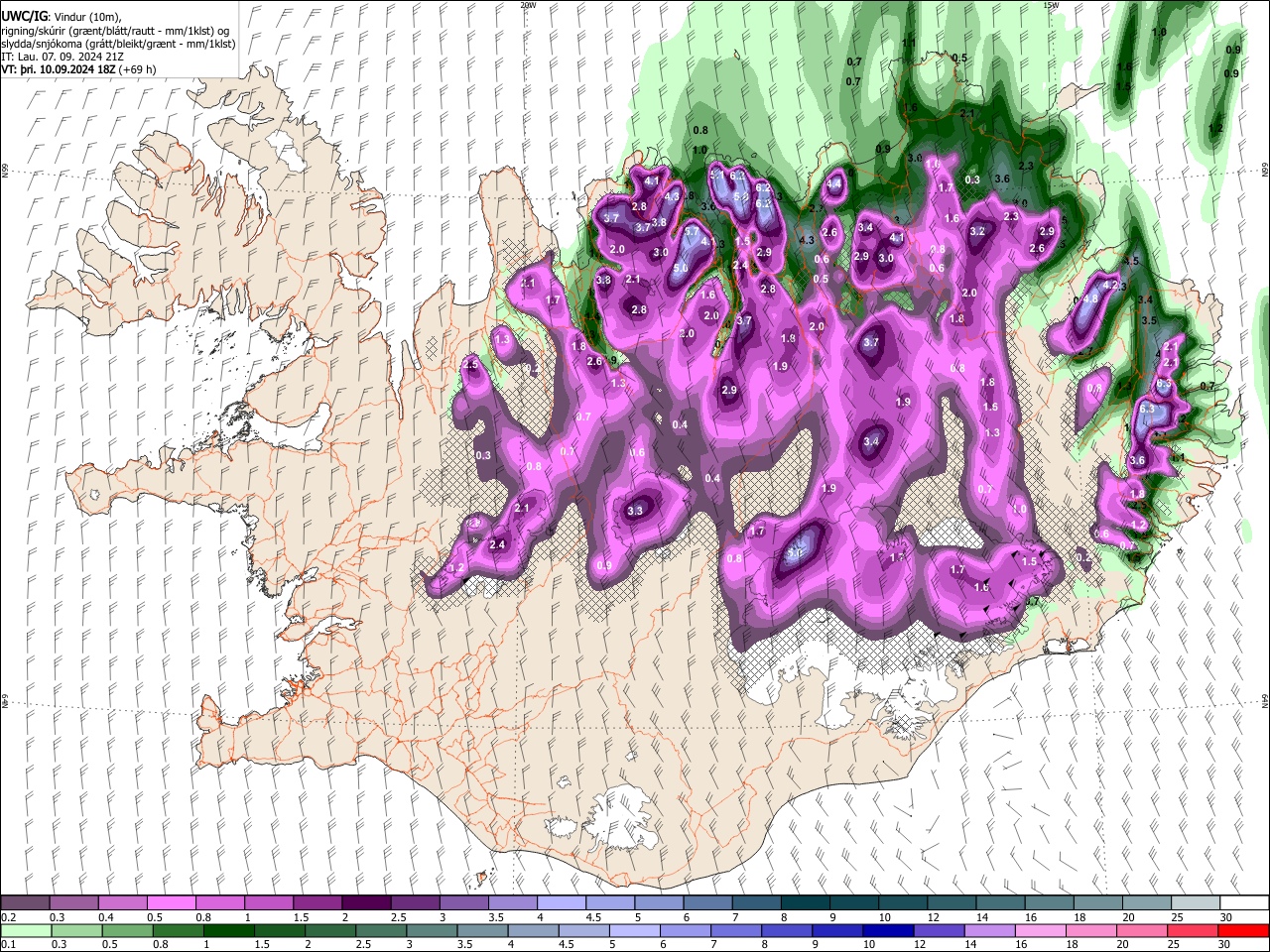This screenshot has height=952, width=1270.
Task: Click the '15W' longitude label
Action: point(1051,5)
